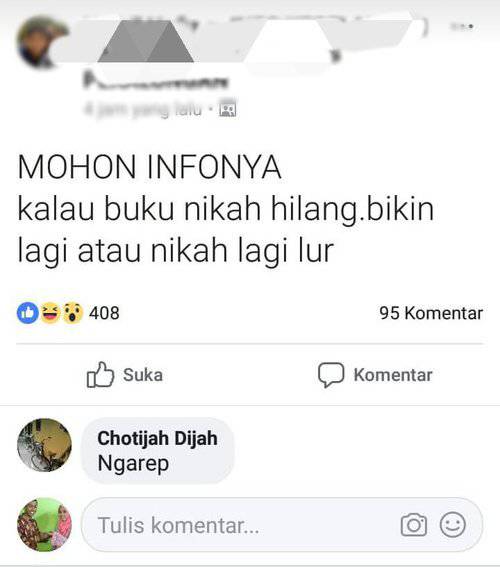
Task: Click Chotijah Dijah's profile picture
Action: tap(44, 445)
